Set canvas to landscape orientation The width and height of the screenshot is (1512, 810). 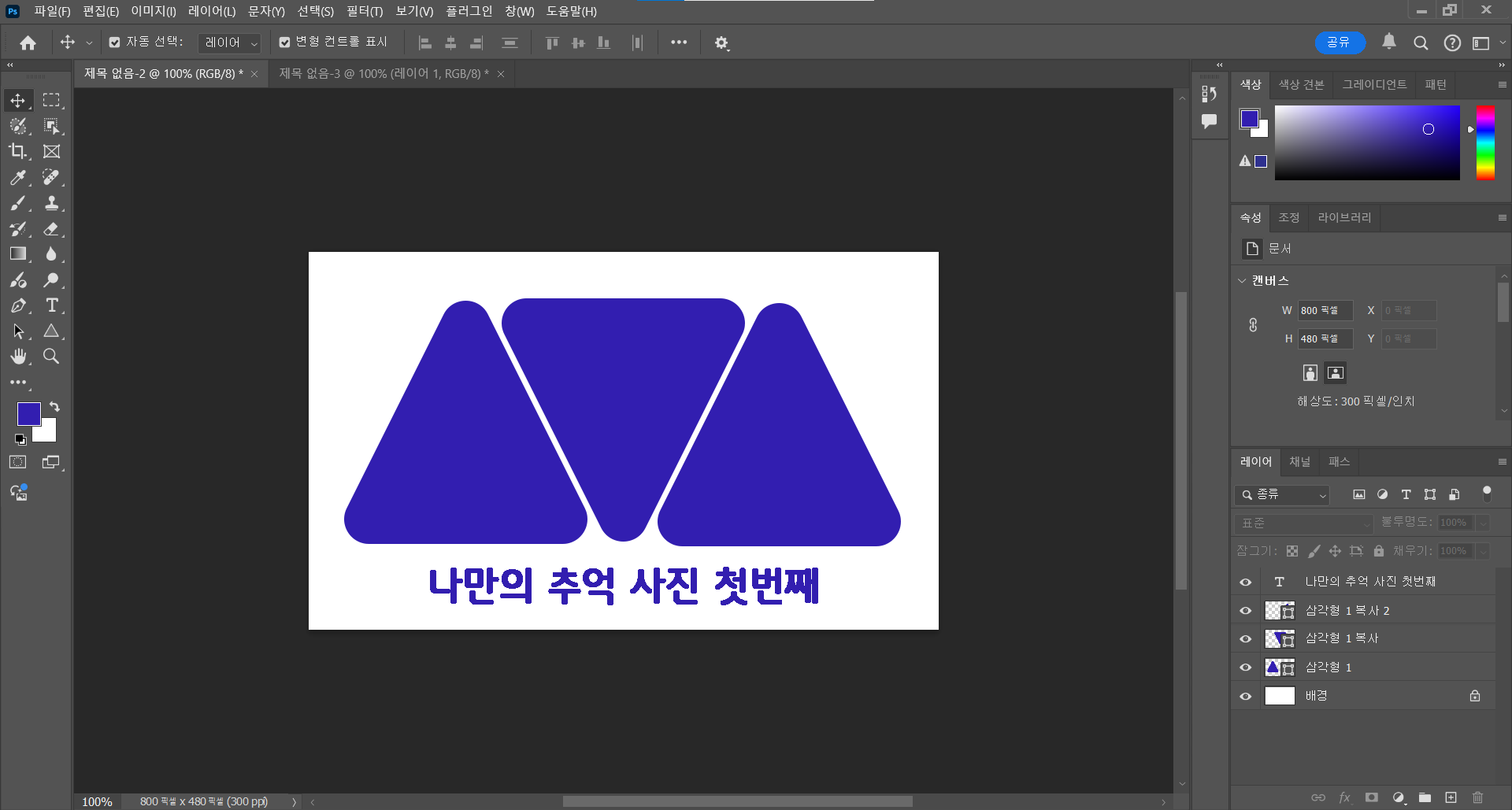1335,373
